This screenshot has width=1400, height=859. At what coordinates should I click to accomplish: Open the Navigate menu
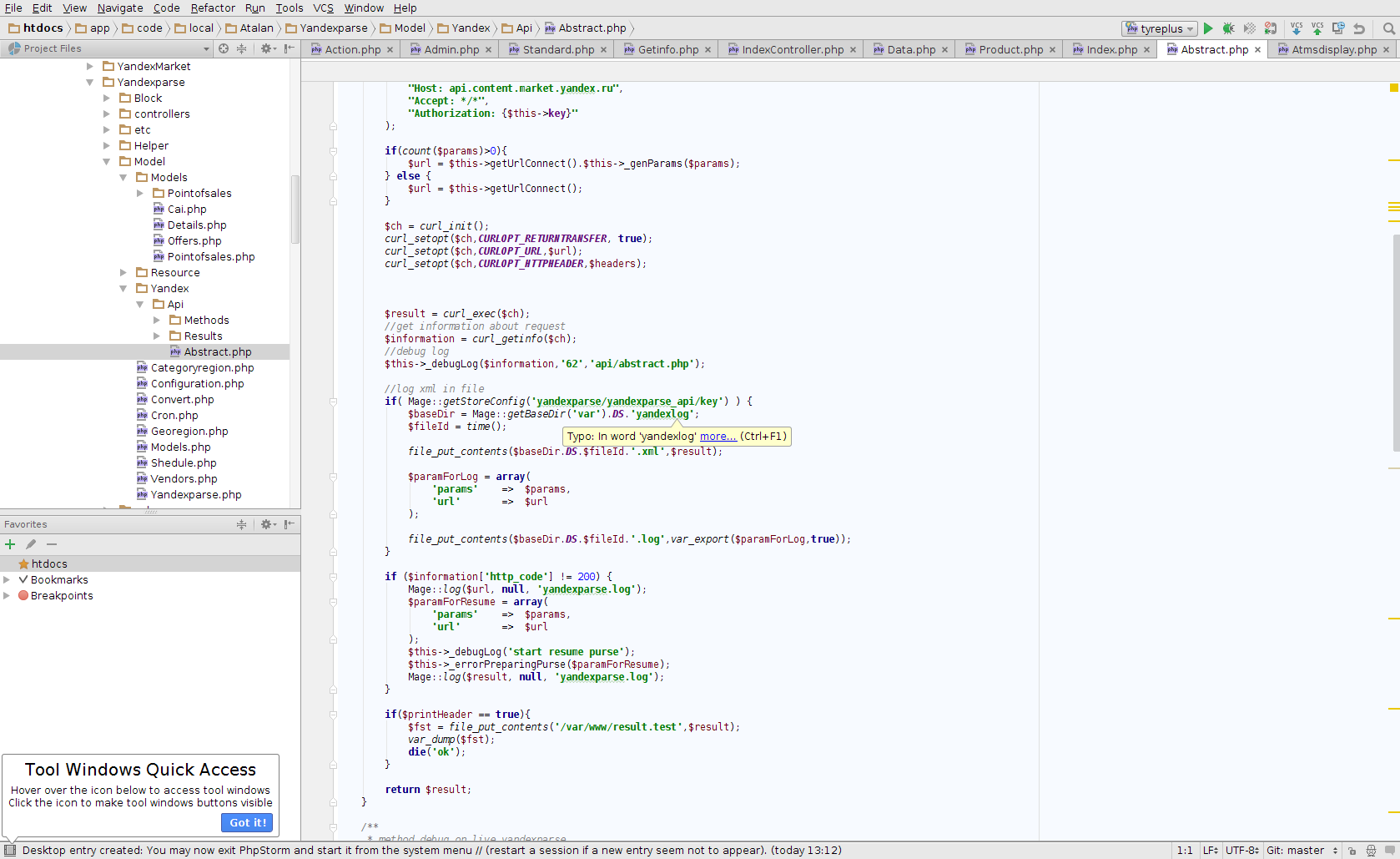pyautogui.click(x=120, y=8)
